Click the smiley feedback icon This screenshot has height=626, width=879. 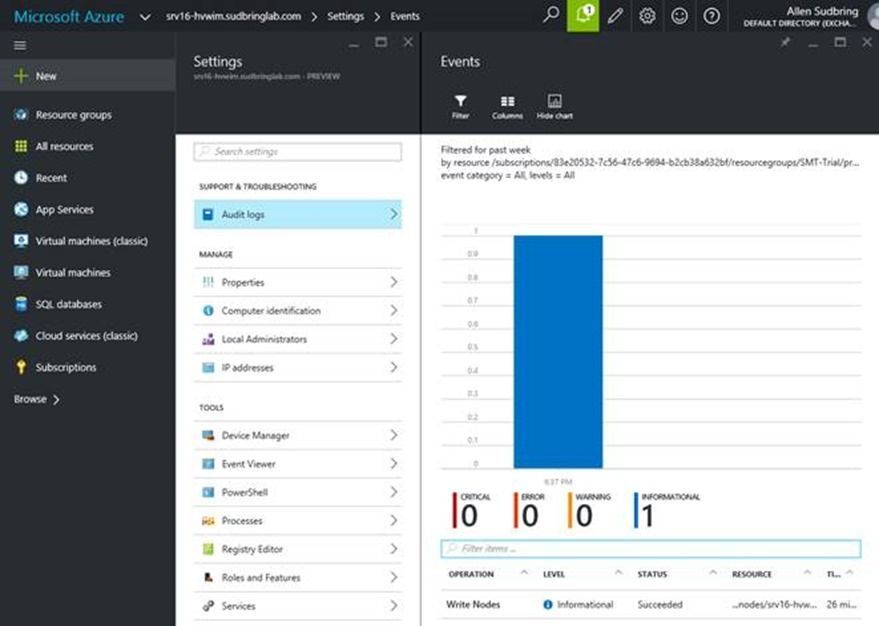pyautogui.click(x=679, y=16)
